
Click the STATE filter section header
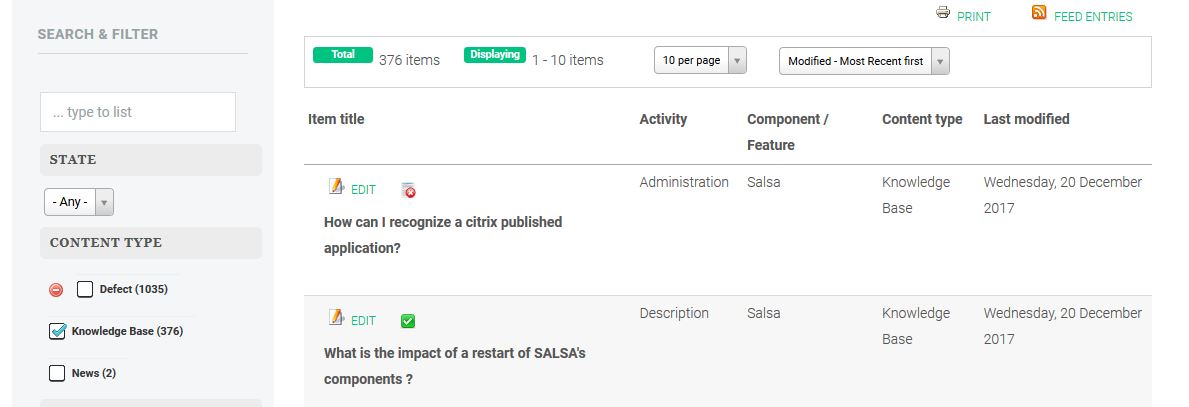click(x=151, y=160)
